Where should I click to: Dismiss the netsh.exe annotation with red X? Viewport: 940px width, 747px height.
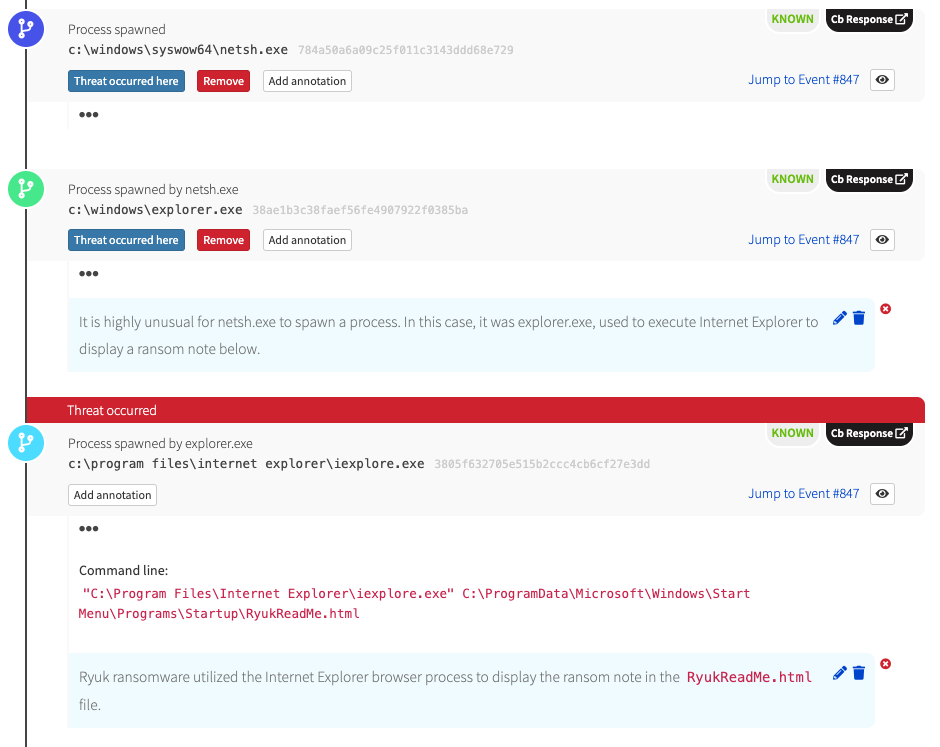(885, 309)
